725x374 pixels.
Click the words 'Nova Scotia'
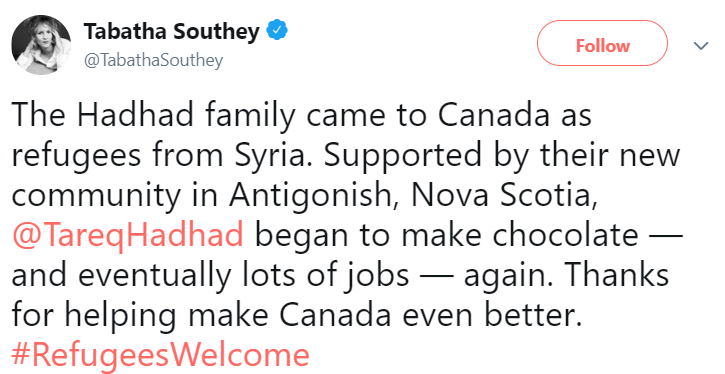coord(501,196)
